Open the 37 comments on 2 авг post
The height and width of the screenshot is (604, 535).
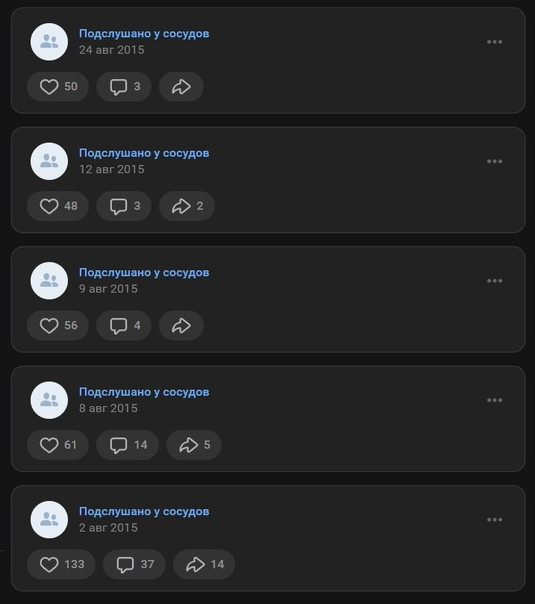pyautogui.click(x=134, y=564)
